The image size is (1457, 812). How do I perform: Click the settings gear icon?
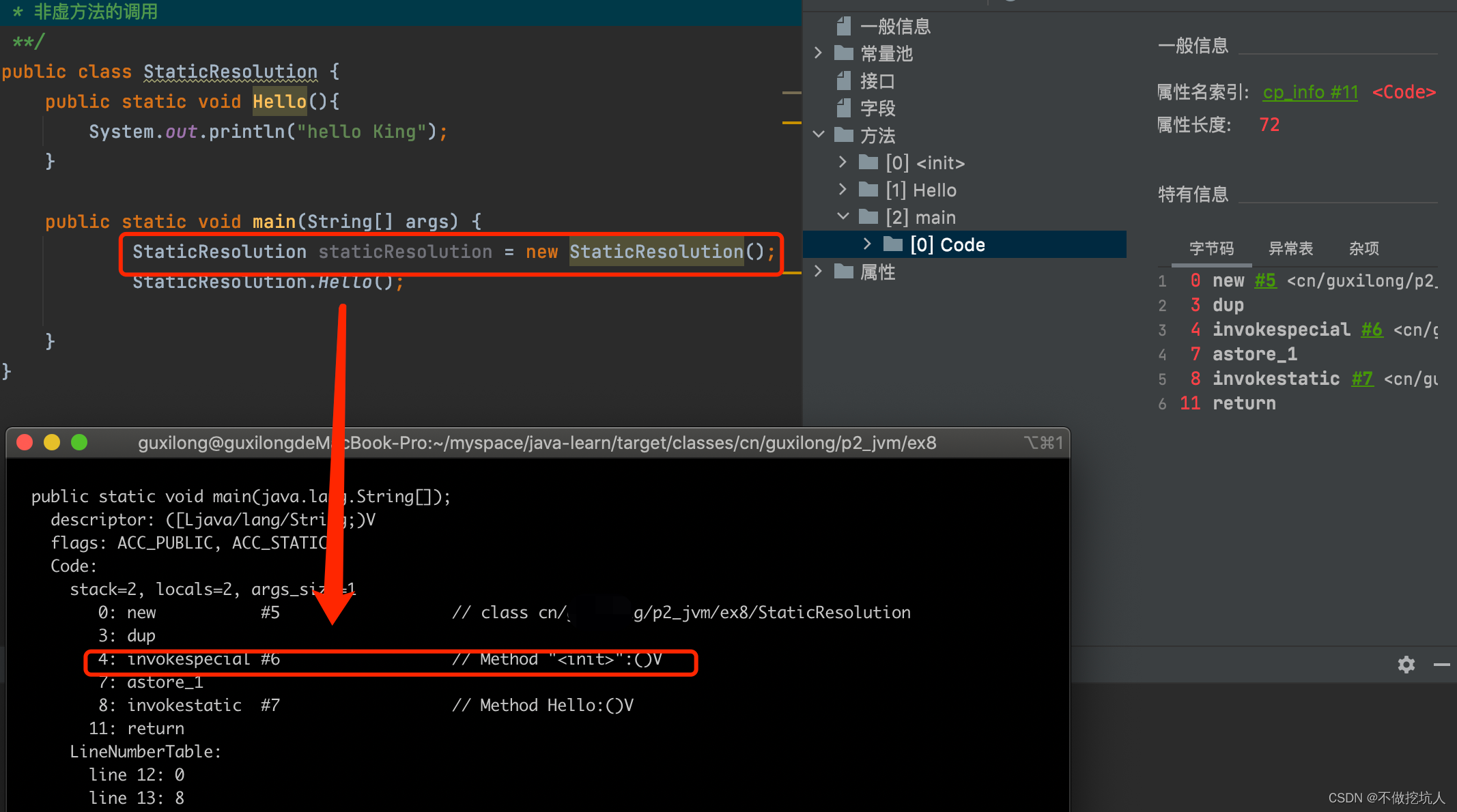point(1406,664)
